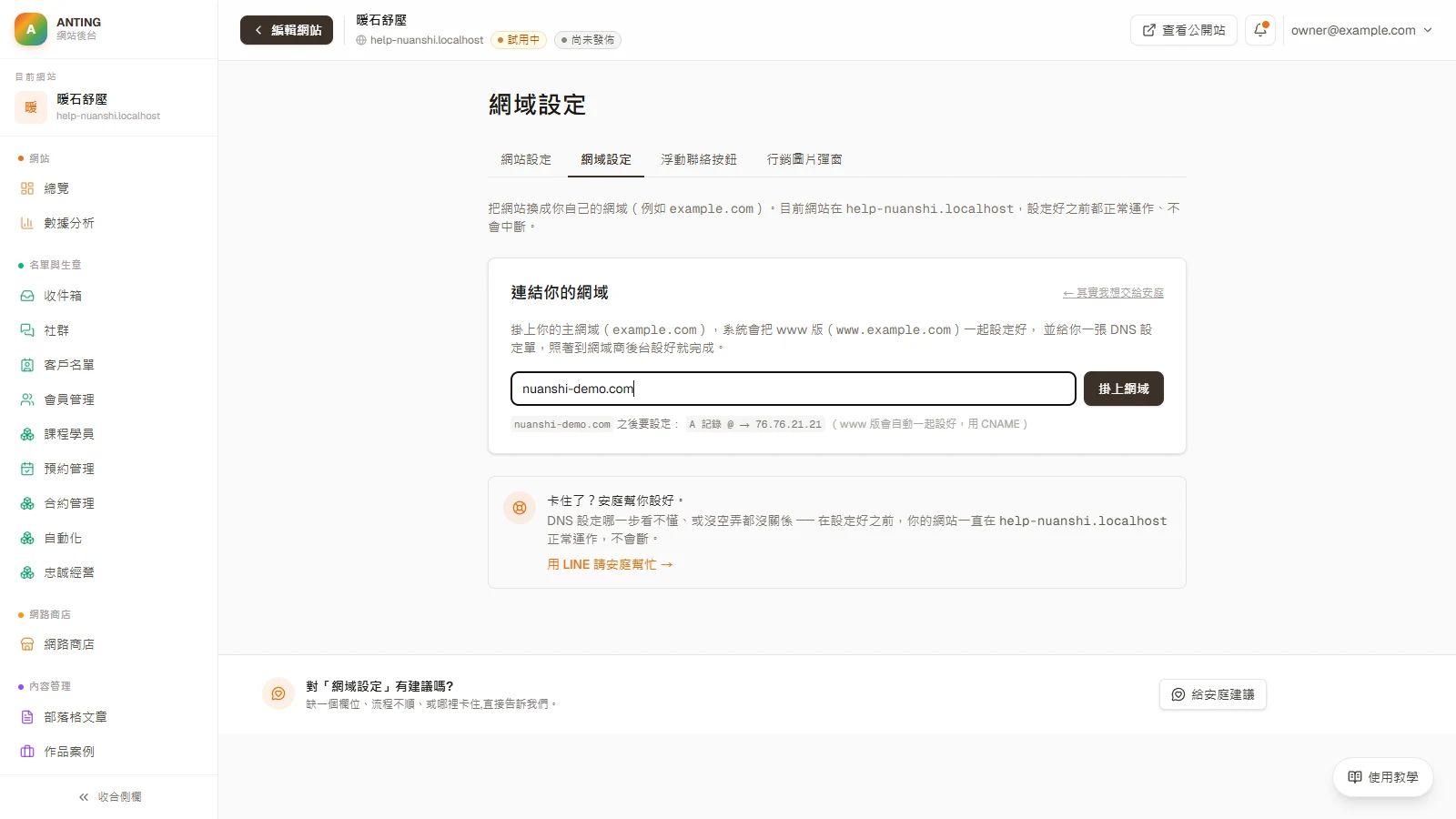Click the ANTING logo icon
The width and height of the screenshot is (1456, 819).
[31, 29]
